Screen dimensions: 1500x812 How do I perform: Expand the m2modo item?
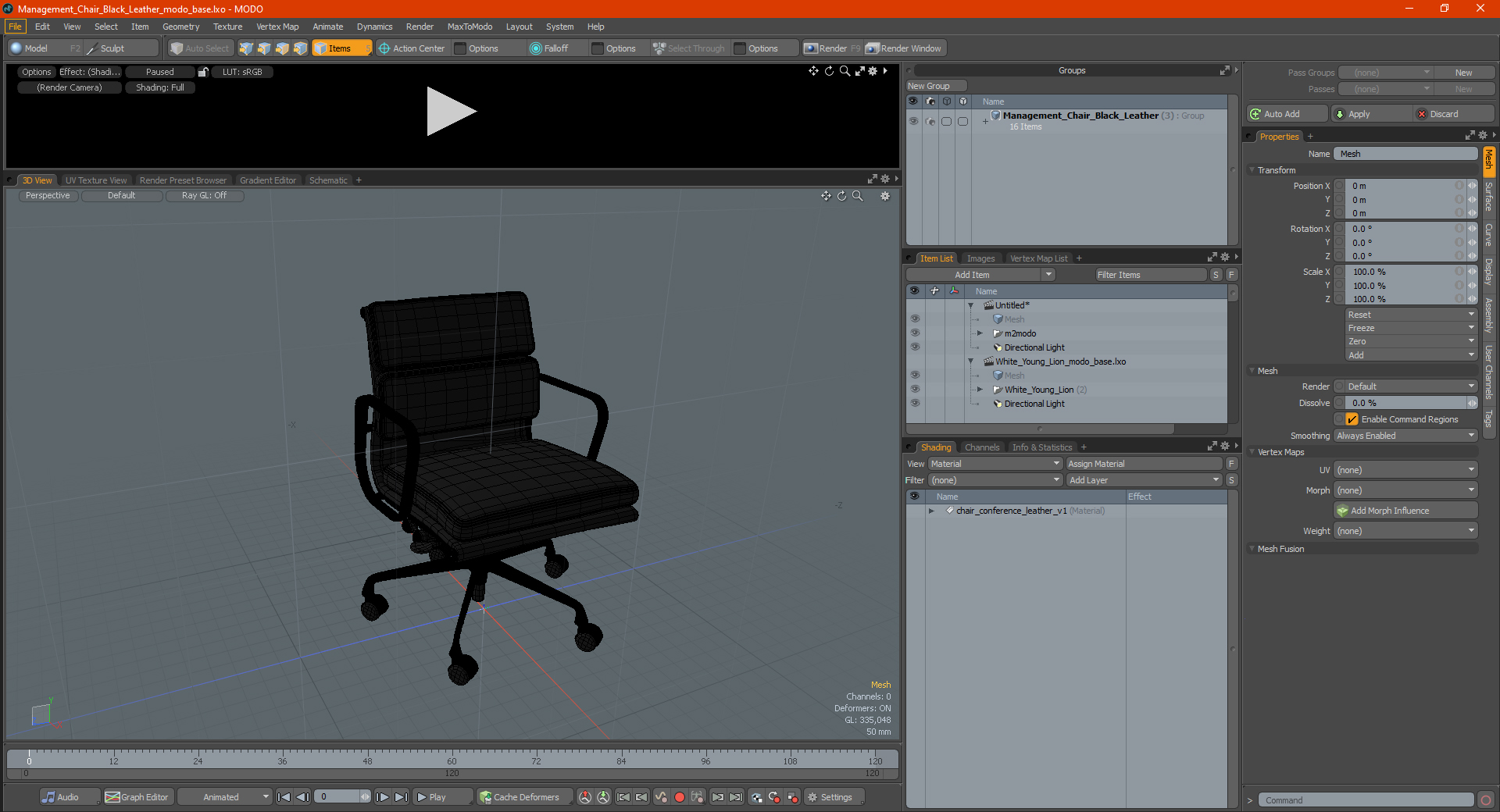point(980,333)
